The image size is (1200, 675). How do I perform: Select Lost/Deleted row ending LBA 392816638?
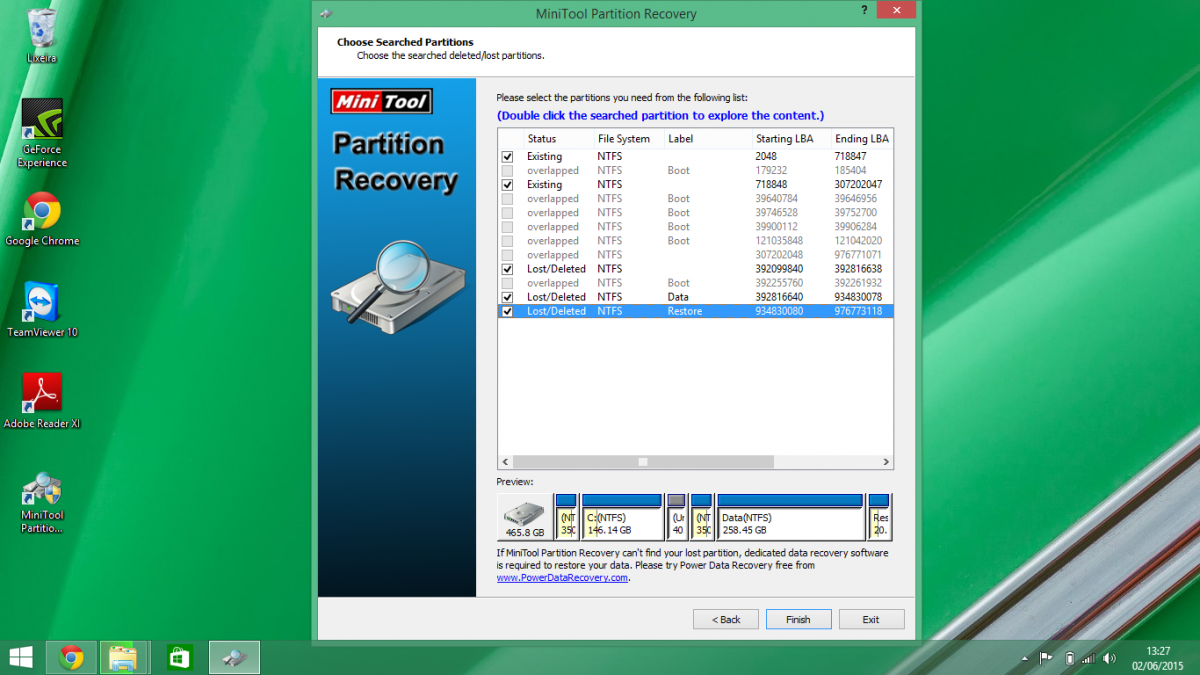point(695,269)
